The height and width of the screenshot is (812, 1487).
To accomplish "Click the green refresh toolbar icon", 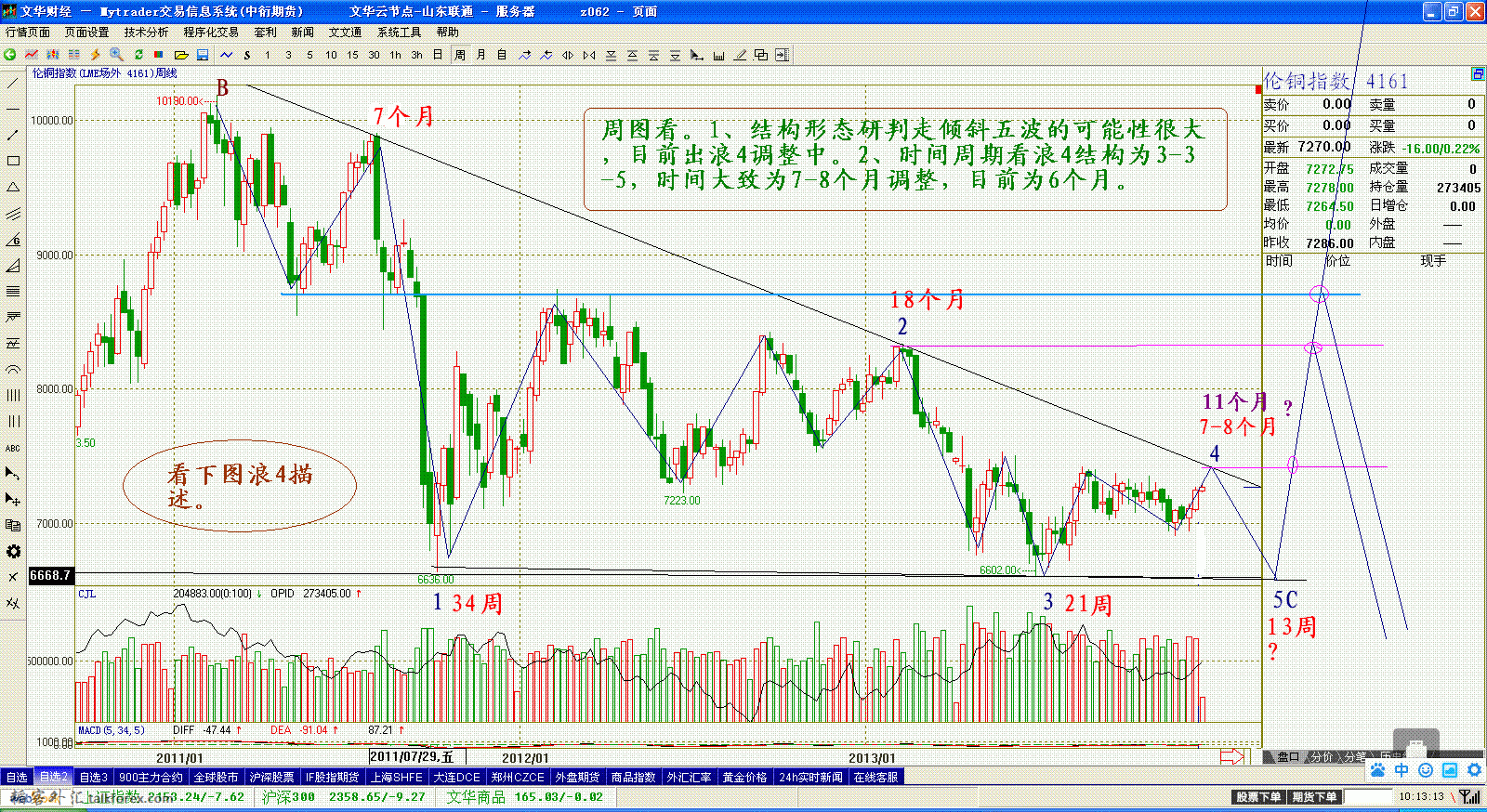I will [x=138, y=55].
